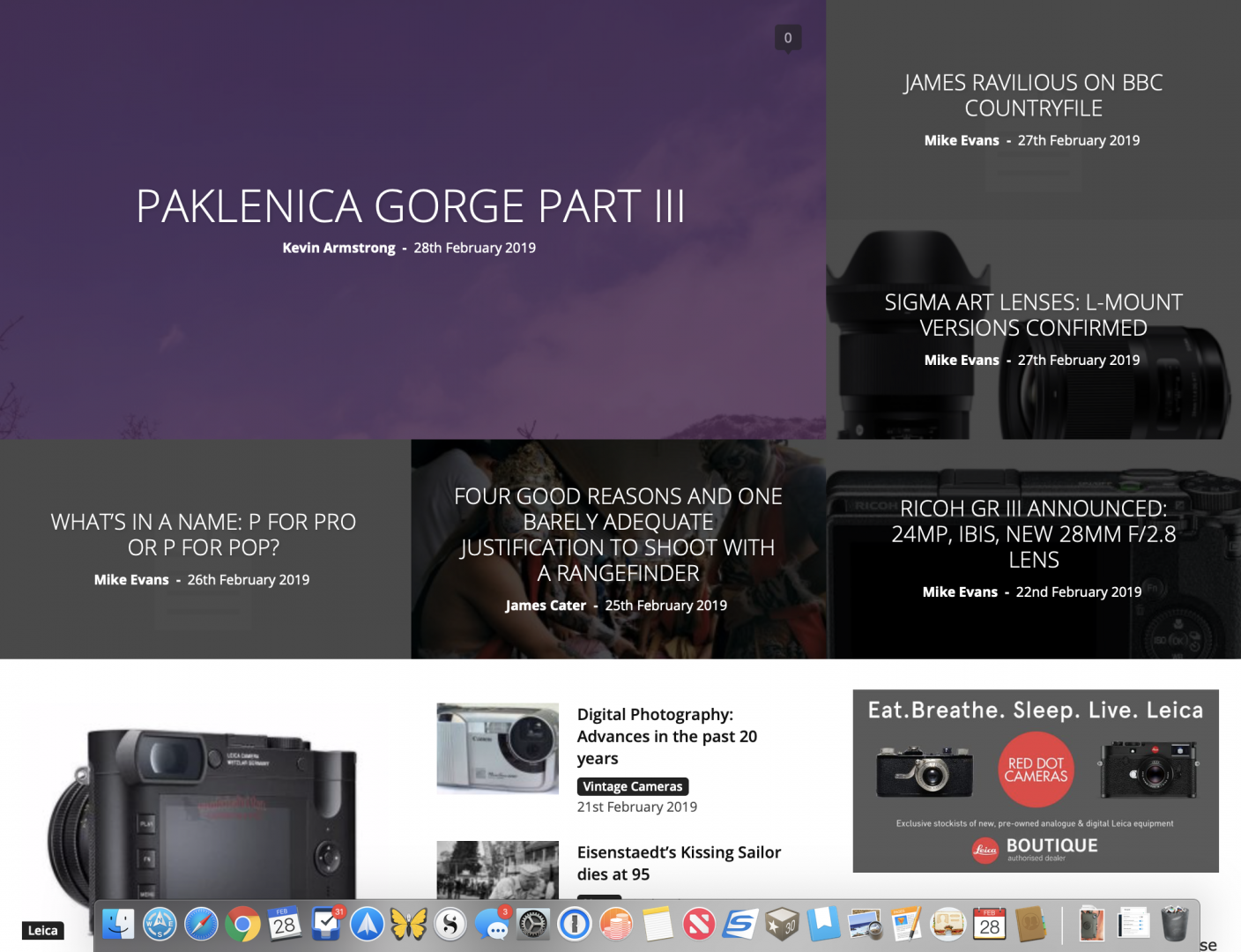1241x952 pixels.
Task: Open the orange coins finance app
Action: point(616,924)
